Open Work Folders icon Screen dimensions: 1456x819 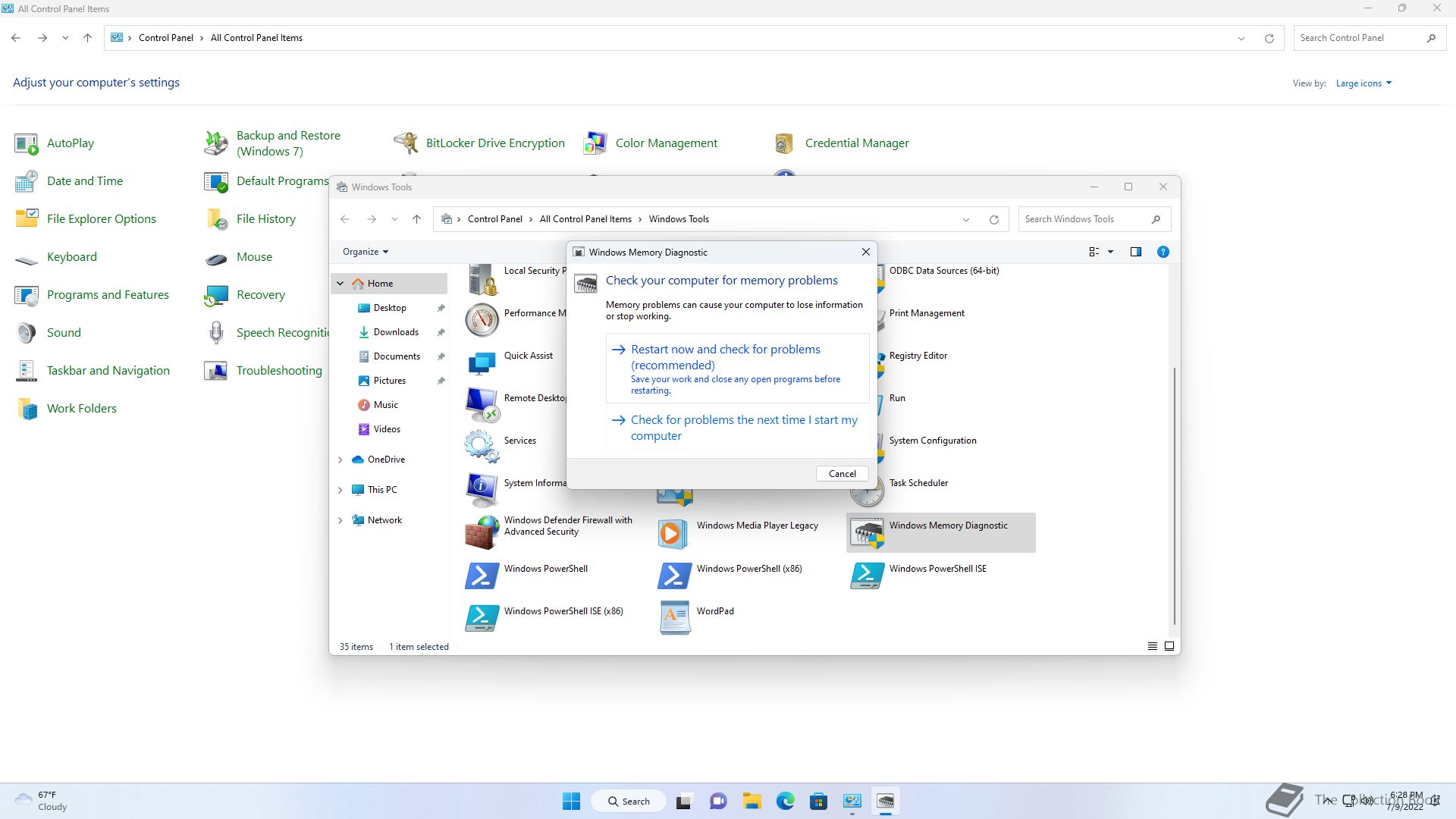point(27,409)
